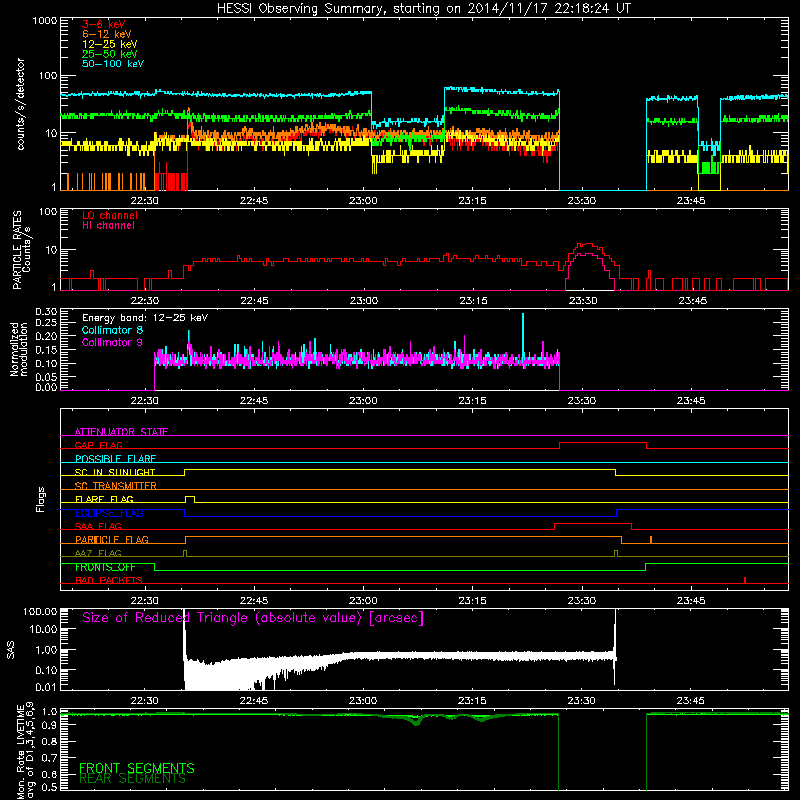Click the SAS axis label
Viewport: 800px width, 800px height.
tap(11, 649)
